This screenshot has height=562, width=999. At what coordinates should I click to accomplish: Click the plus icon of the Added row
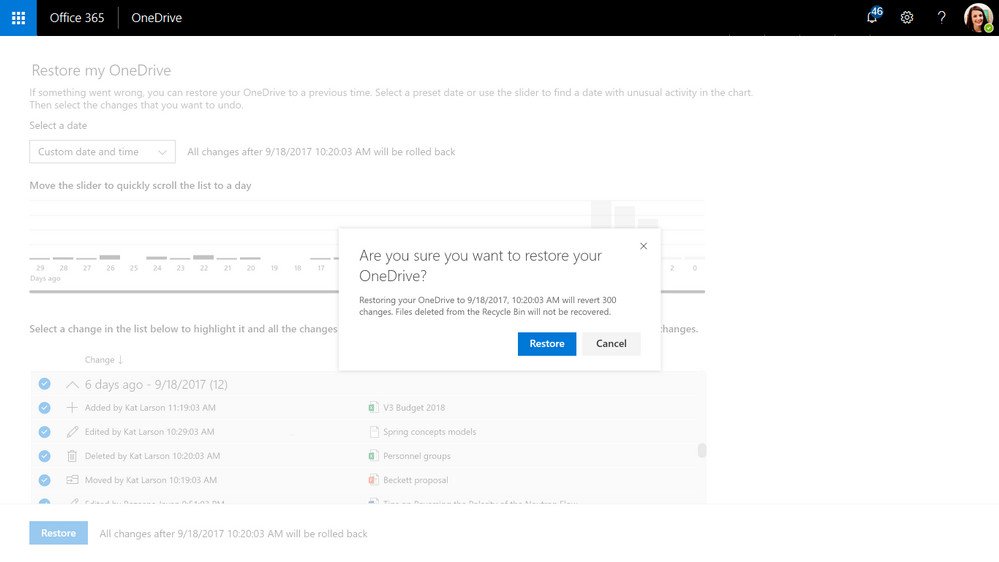[x=72, y=407]
